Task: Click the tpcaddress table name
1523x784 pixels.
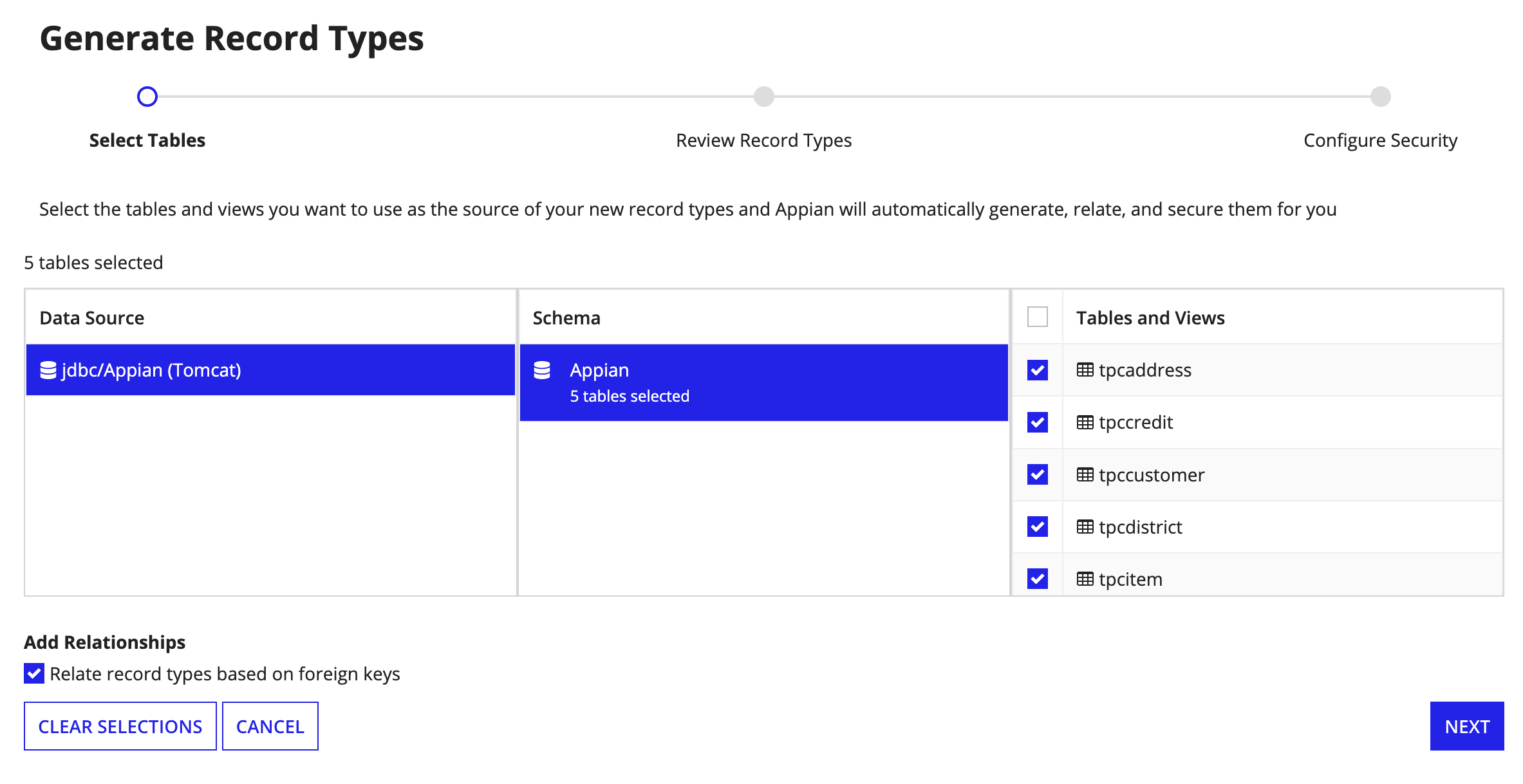Action: click(1145, 370)
